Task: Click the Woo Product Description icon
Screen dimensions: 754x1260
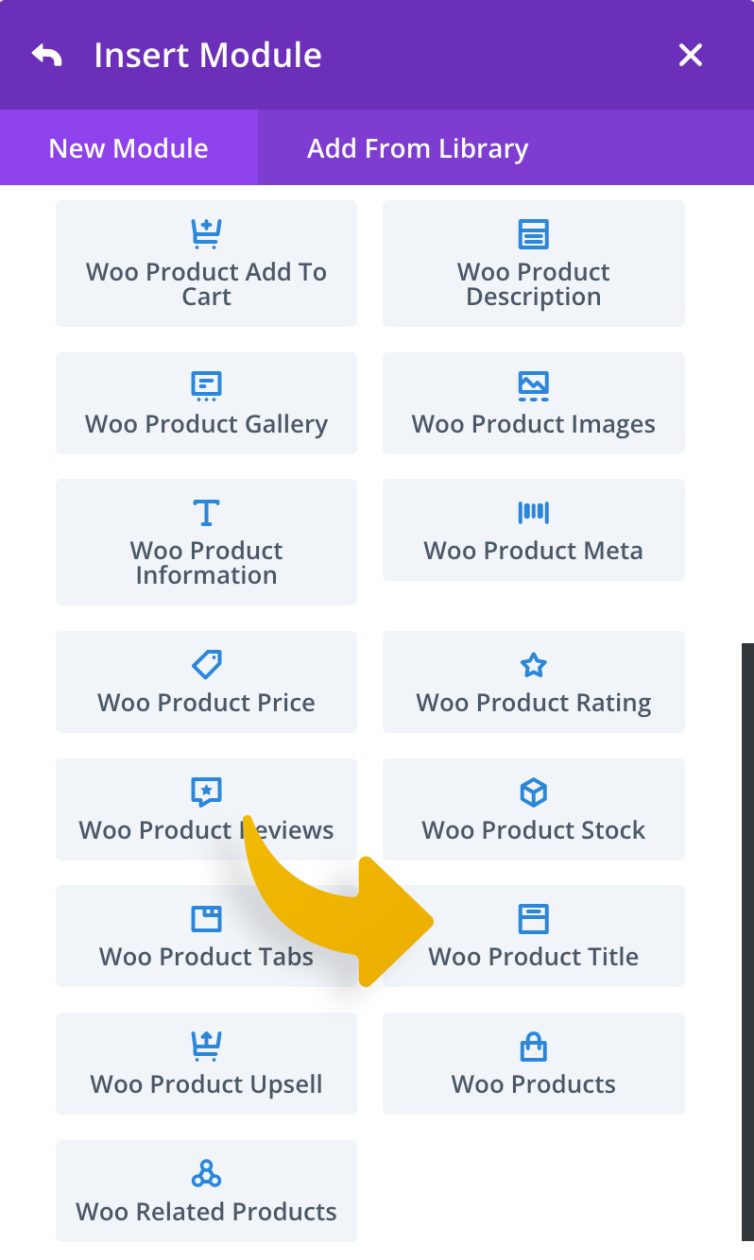Action: coord(533,234)
